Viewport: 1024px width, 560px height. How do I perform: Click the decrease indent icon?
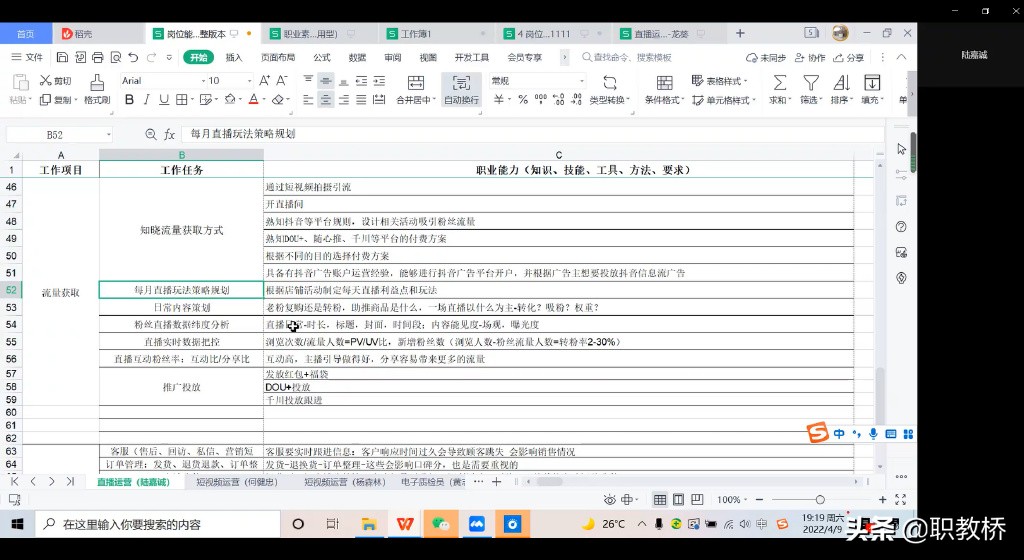pyautogui.click(x=361, y=80)
